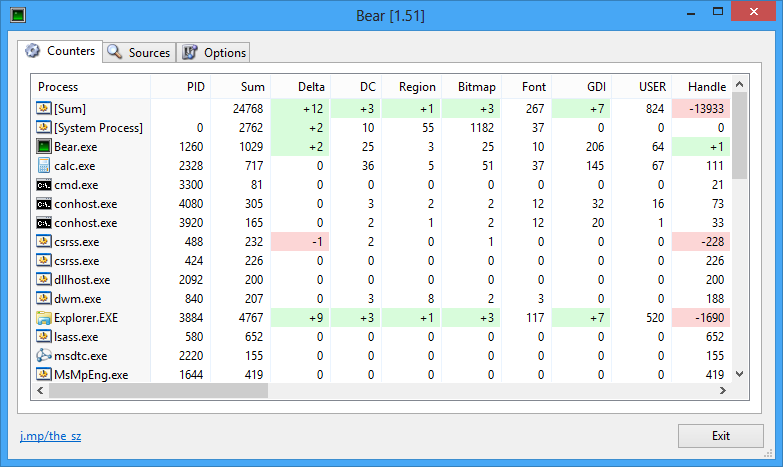Open the Options tab
The image size is (783, 467).
click(x=213, y=52)
